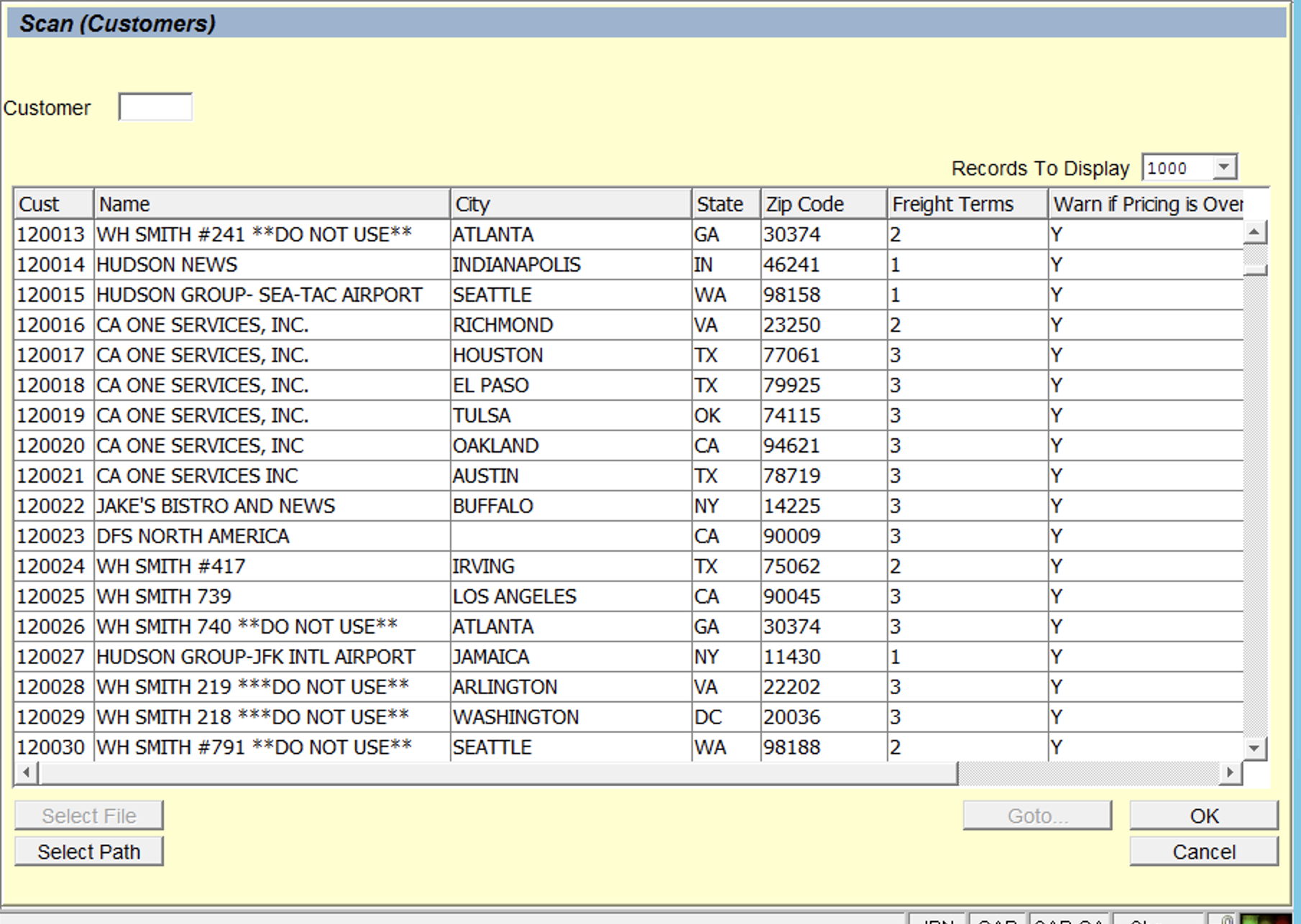
Task: Click the State column header
Action: pyautogui.click(x=725, y=204)
